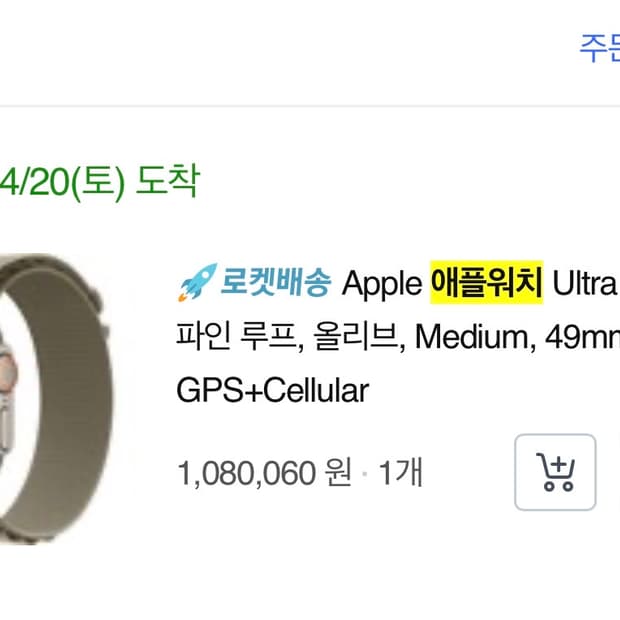Add the Apple Watch to cart

555,472
